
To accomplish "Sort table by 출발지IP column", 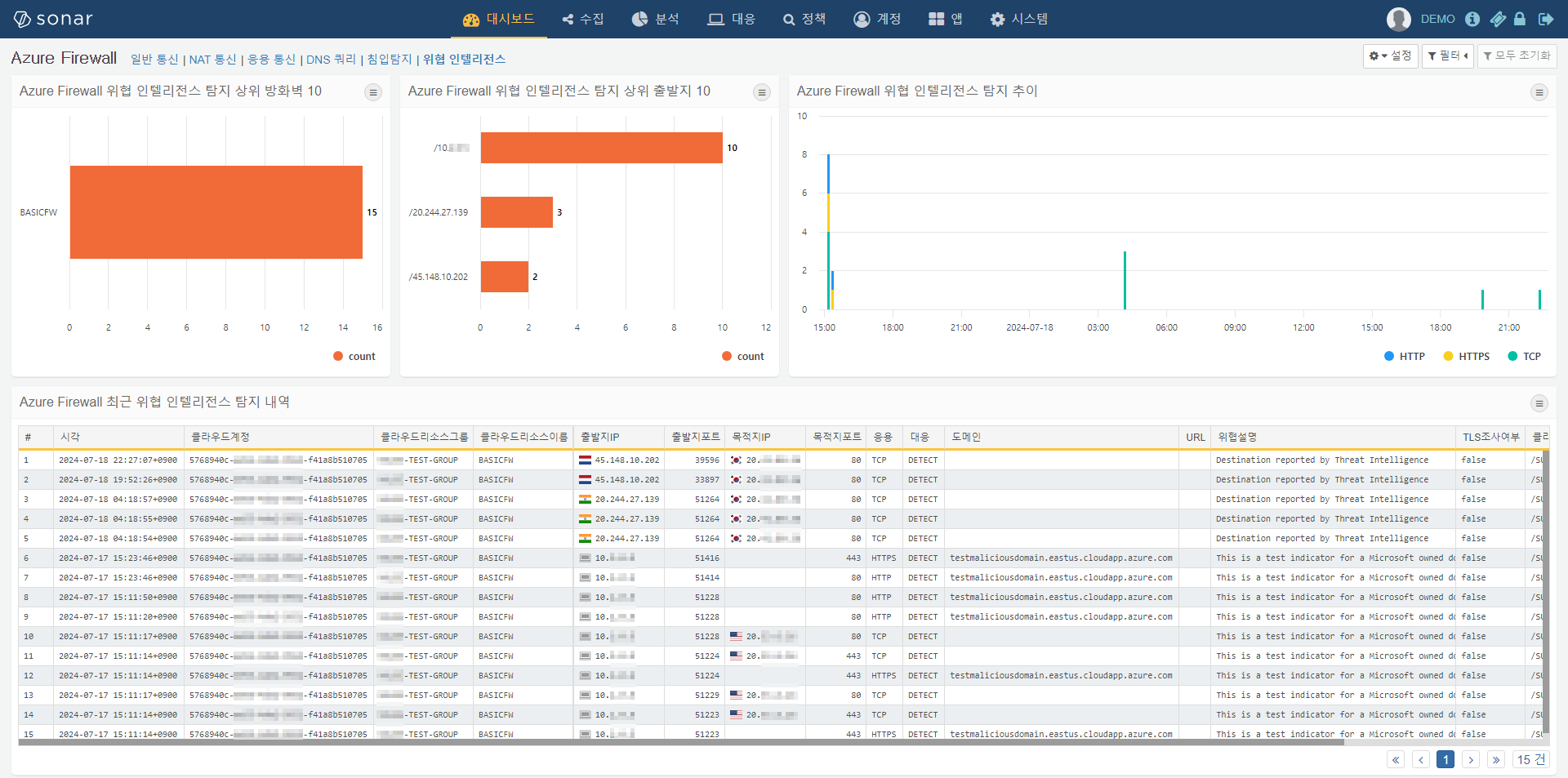I will [x=619, y=438].
